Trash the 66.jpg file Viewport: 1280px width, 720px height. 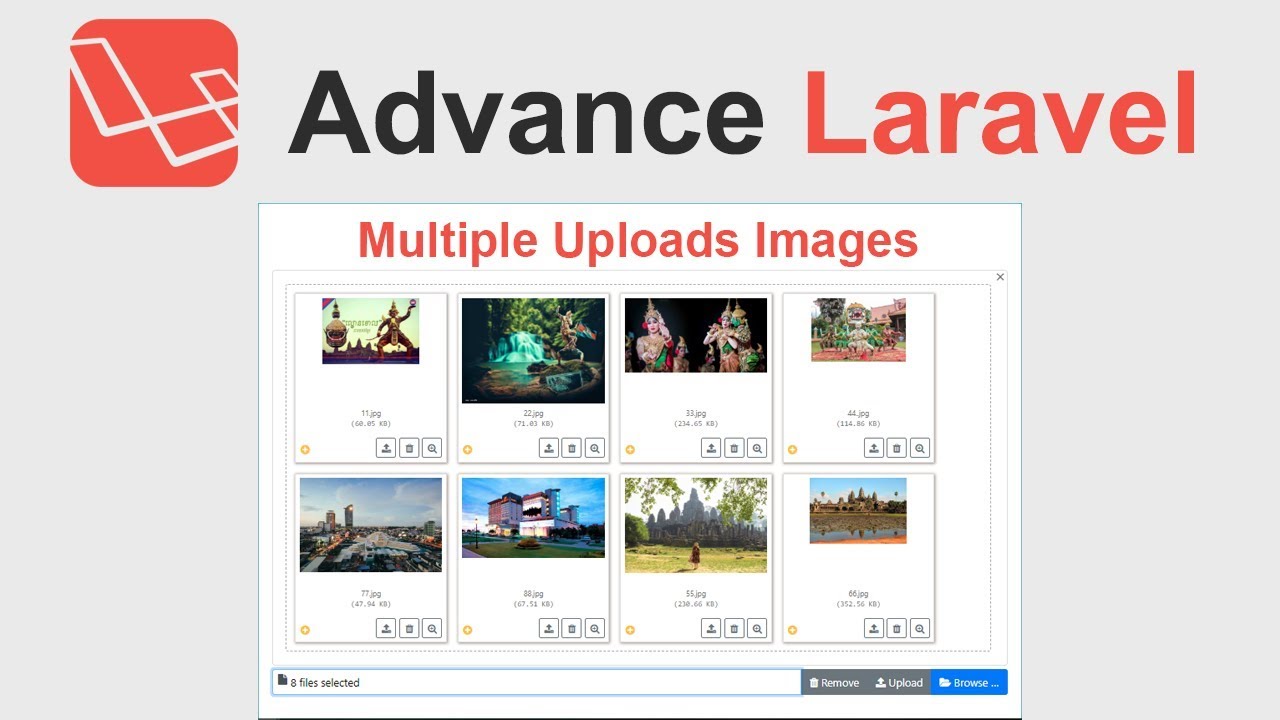(897, 629)
